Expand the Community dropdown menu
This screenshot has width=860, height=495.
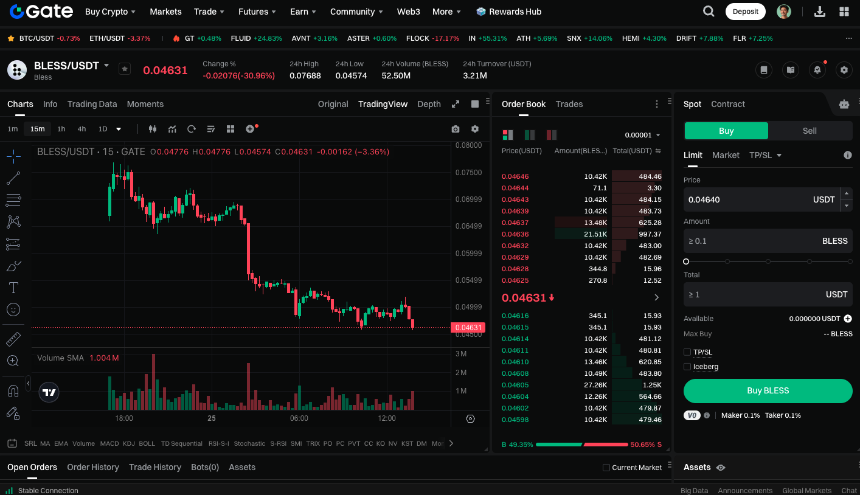[x=356, y=12]
